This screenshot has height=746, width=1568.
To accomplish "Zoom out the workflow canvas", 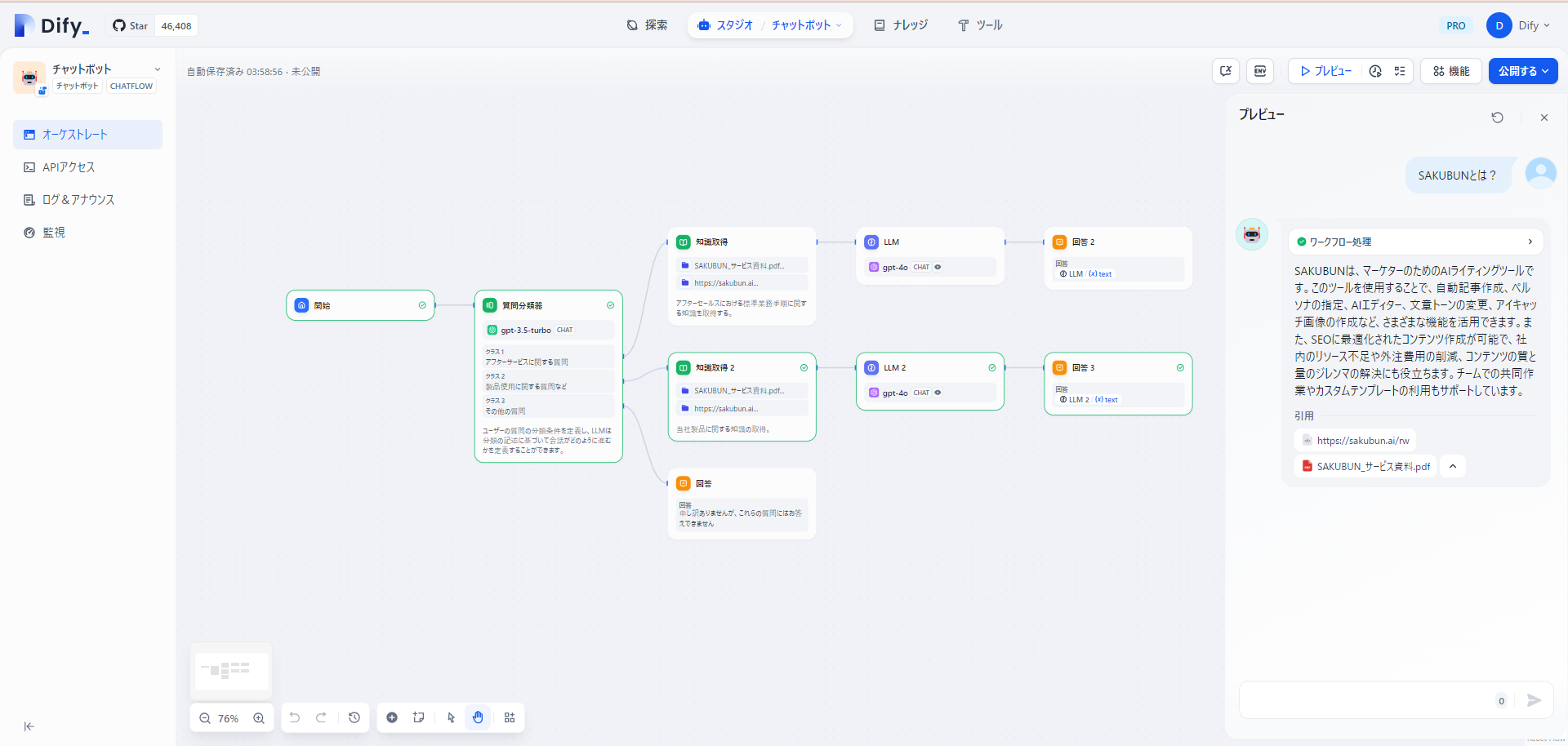I will [205, 718].
